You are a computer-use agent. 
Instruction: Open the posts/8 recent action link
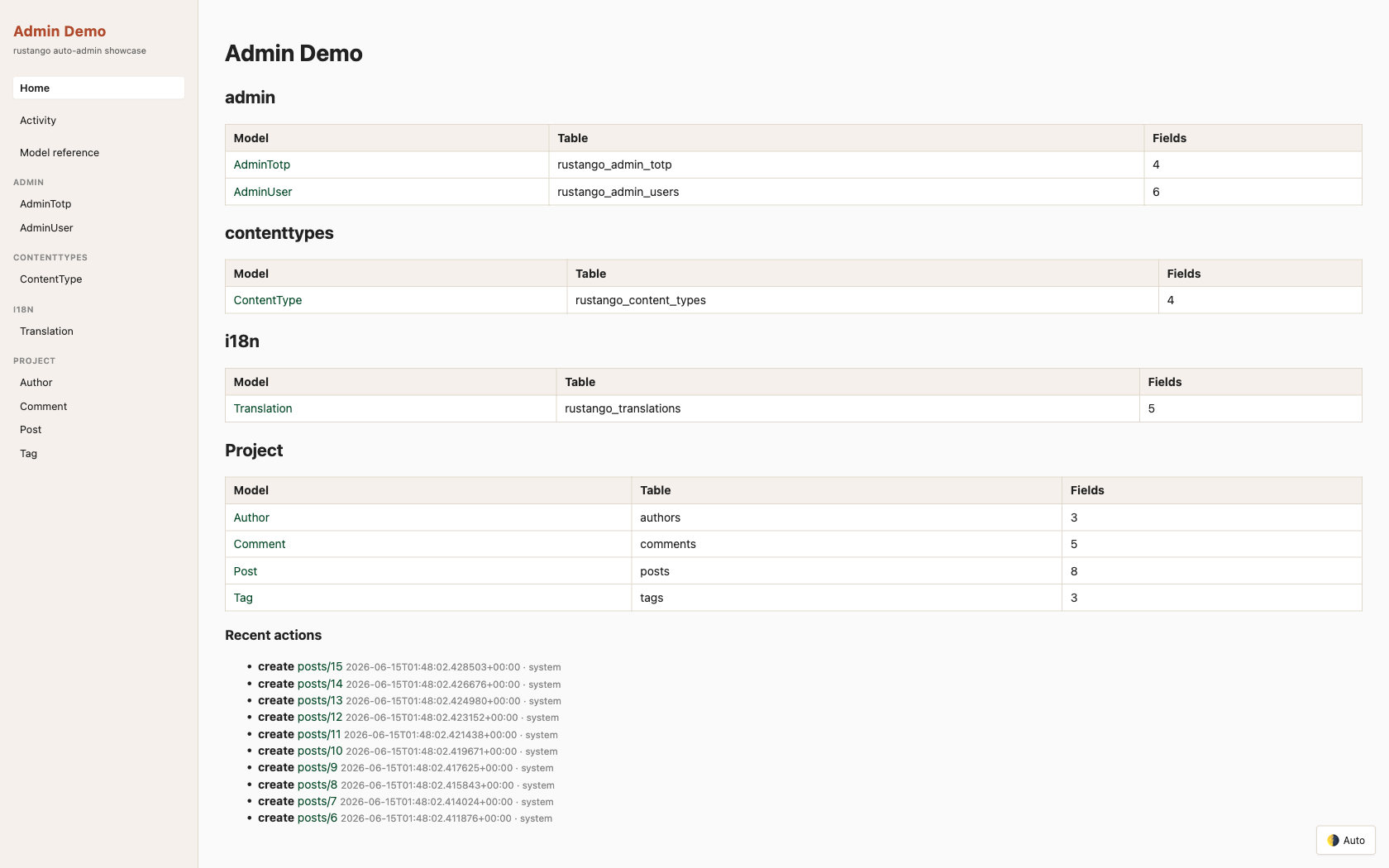317,785
